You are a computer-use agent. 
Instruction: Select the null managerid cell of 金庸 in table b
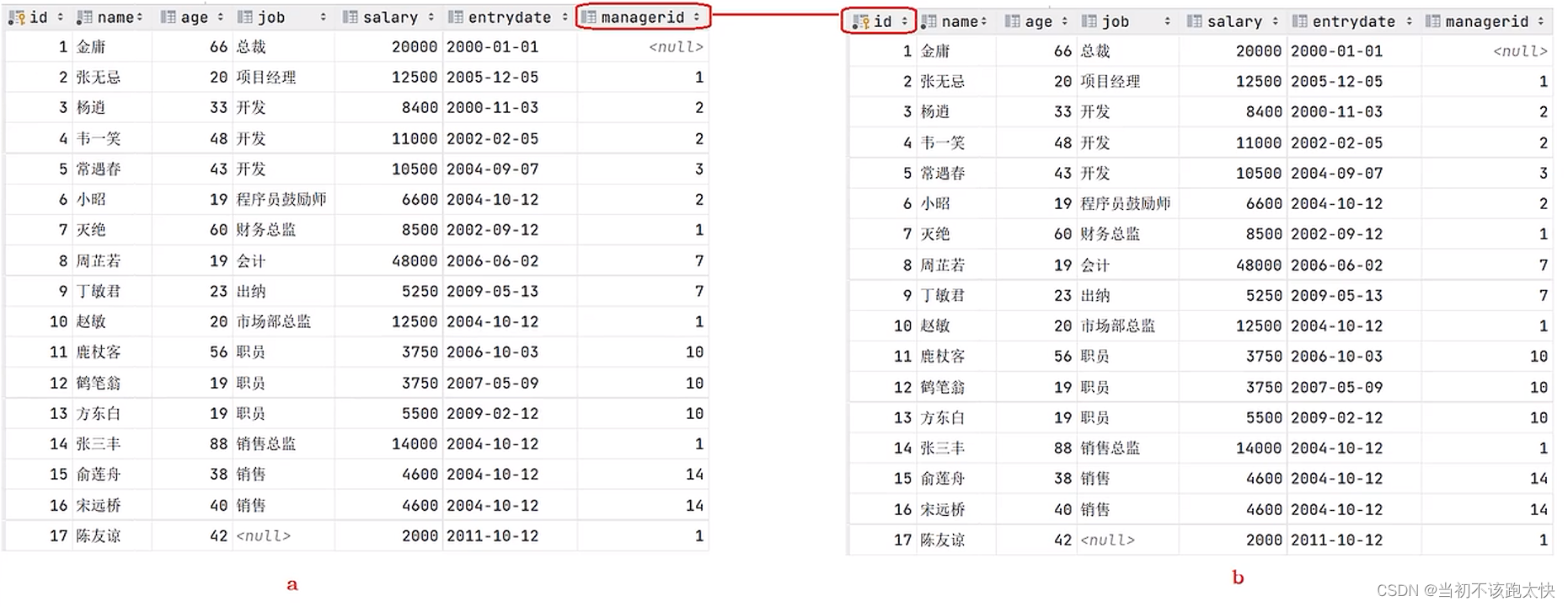pos(1520,51)
